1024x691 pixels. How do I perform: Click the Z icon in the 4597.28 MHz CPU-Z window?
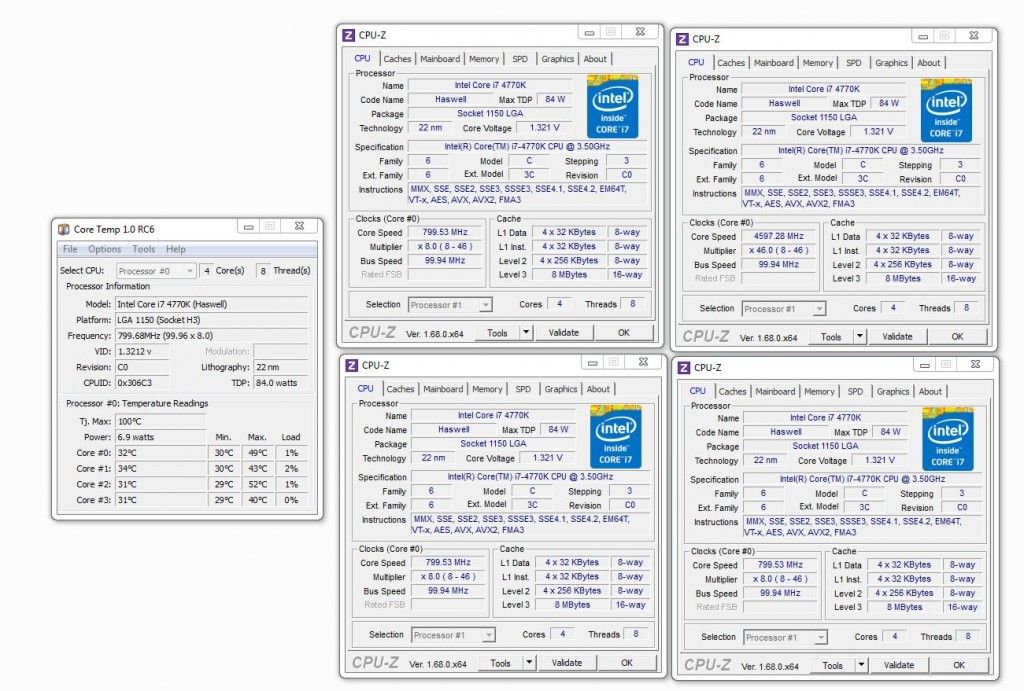682,39
